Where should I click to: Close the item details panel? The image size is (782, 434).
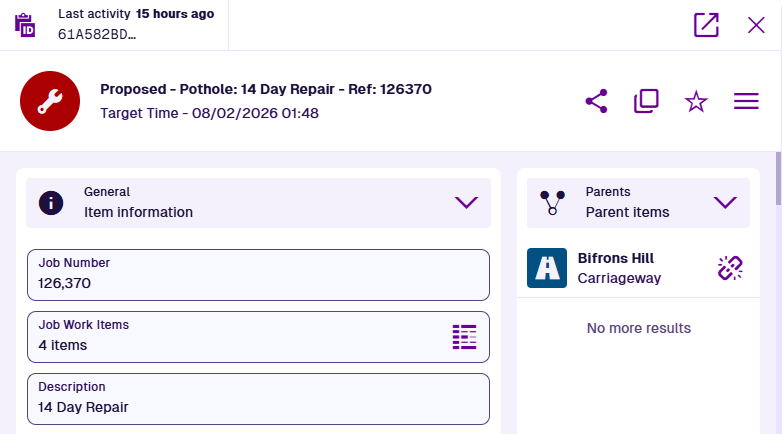[756, 25]
